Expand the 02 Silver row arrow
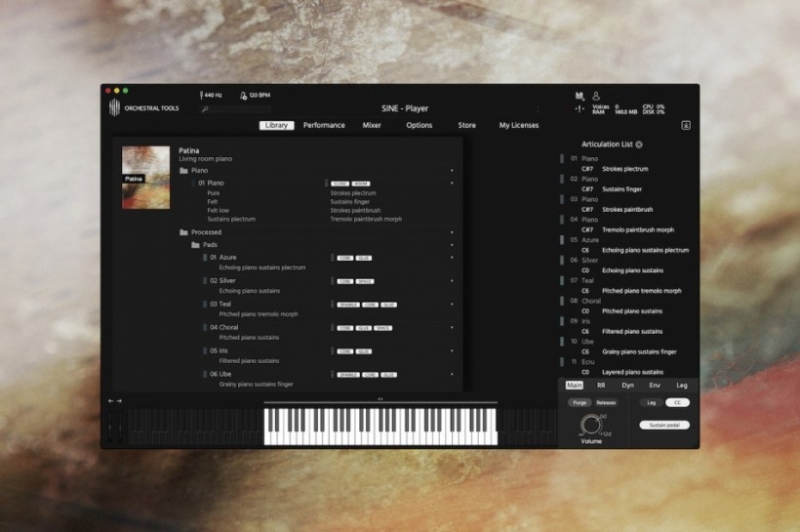The width and height of the screenshot is (800, 532). point(452,281)
